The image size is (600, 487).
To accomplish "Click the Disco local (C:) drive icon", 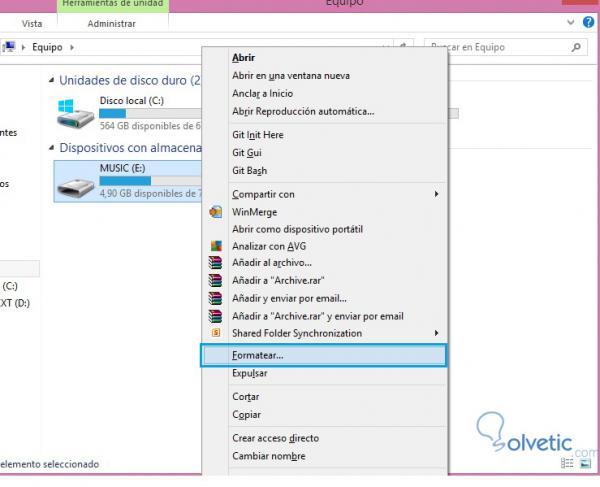I will pos(75,114).
